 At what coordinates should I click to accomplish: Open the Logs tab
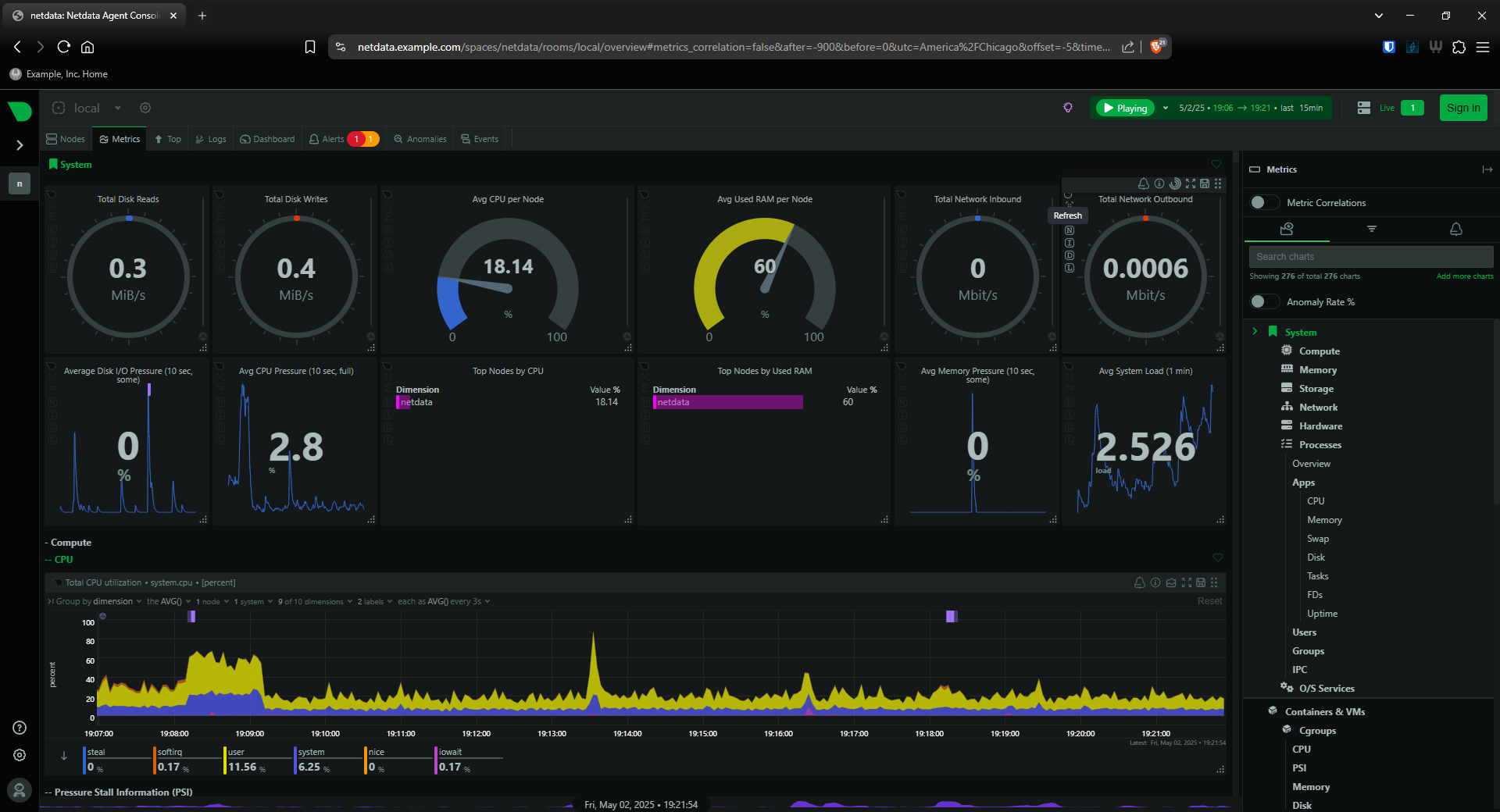pyautogui.click(x=211, y=139)
